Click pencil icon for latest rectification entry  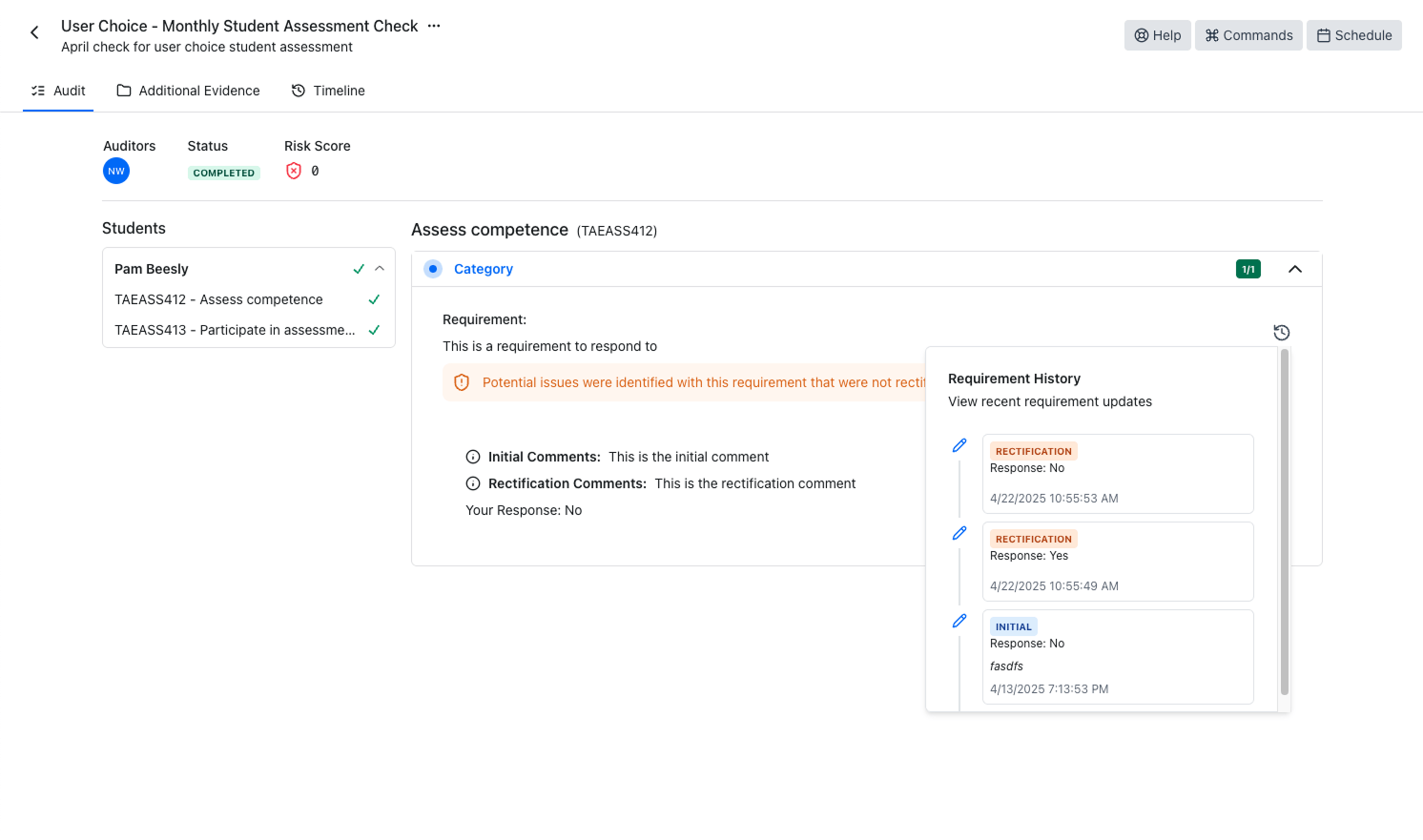(959, 445)
